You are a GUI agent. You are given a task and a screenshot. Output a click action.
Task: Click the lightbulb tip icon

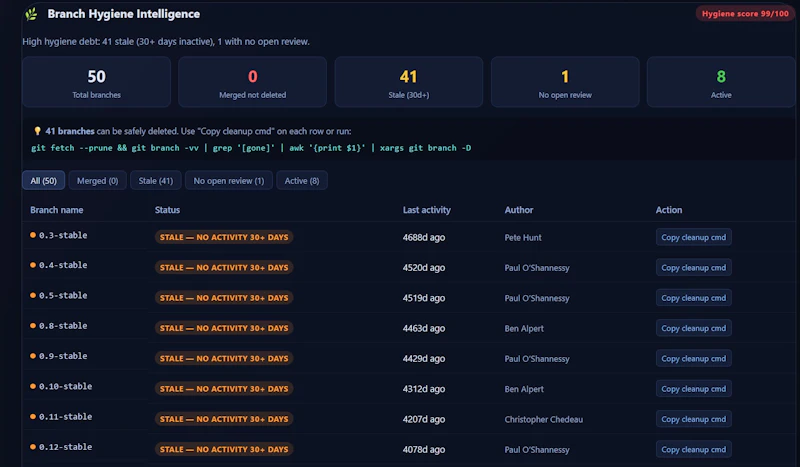click(x=37, y=131)
